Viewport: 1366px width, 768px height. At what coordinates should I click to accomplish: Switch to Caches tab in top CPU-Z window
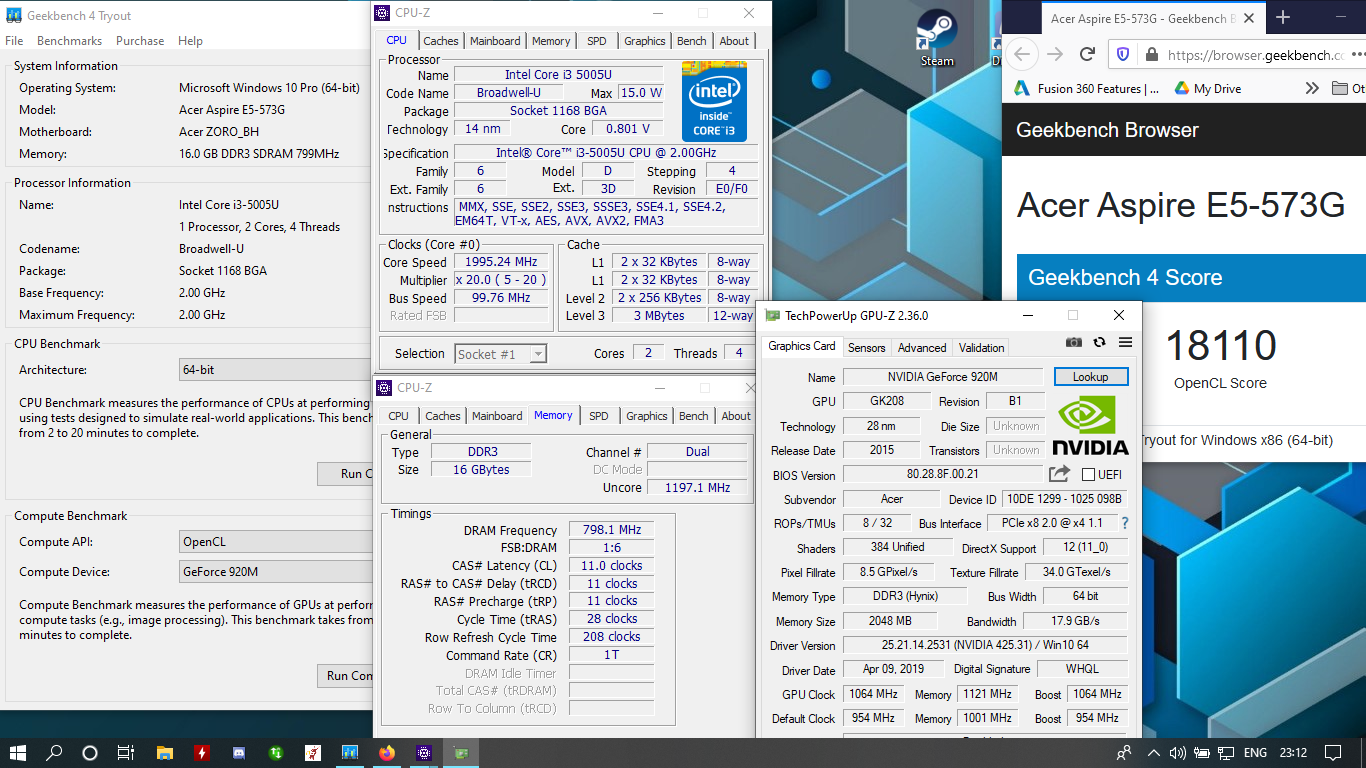[441, 41]
